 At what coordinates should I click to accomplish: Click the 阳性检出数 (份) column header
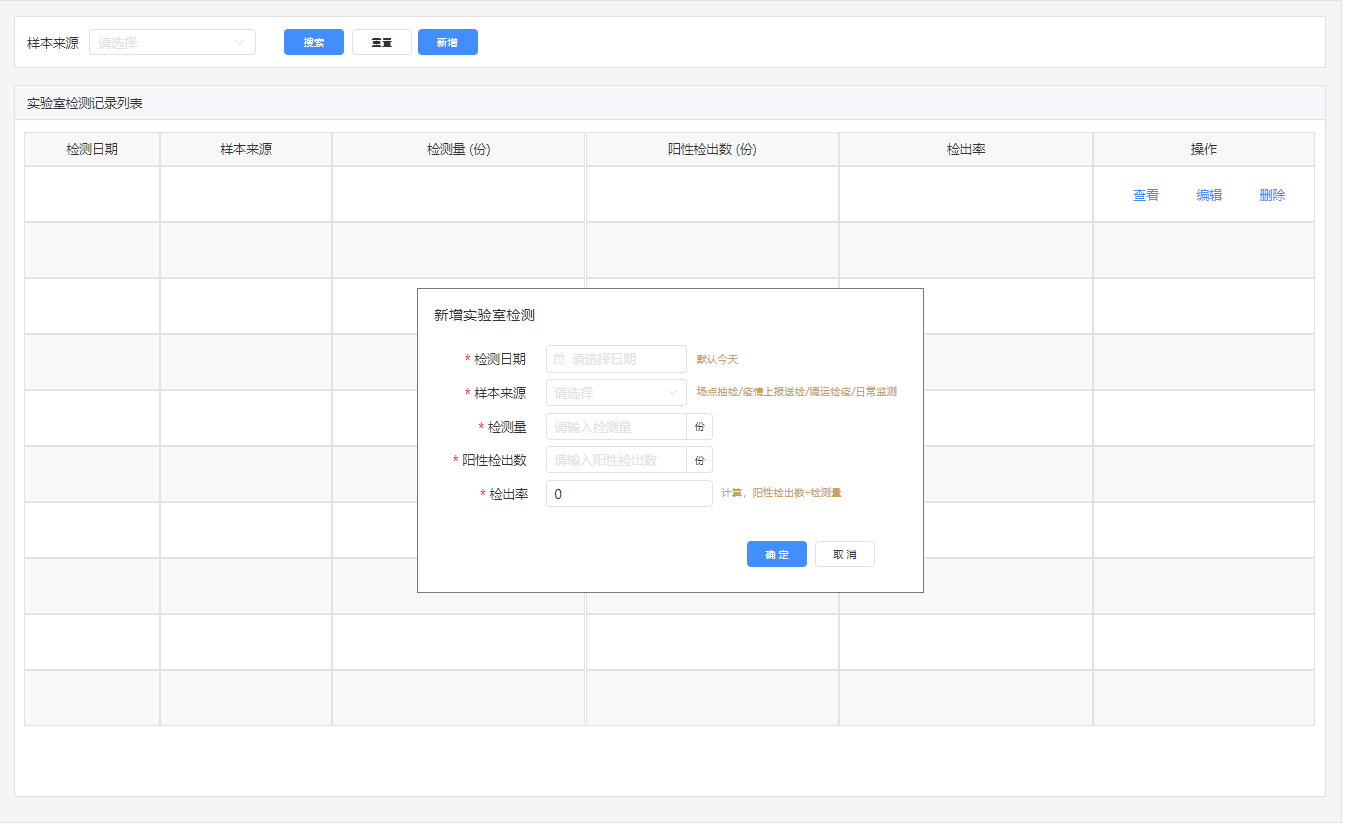pyautogui.click(x=712, y=149)
